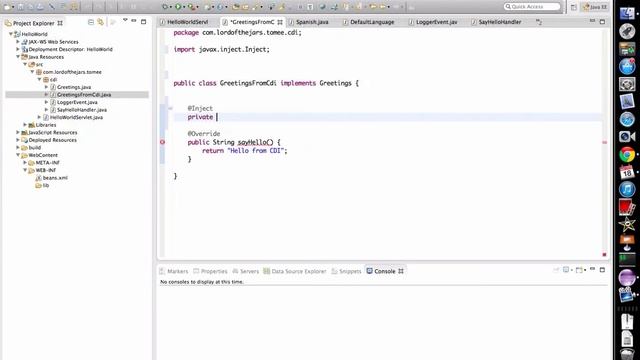Image resolution: width=640 pixels, height=360 pixels.
Task: Open the Run dropdown arrow beside green button
Action: [184, 7]
